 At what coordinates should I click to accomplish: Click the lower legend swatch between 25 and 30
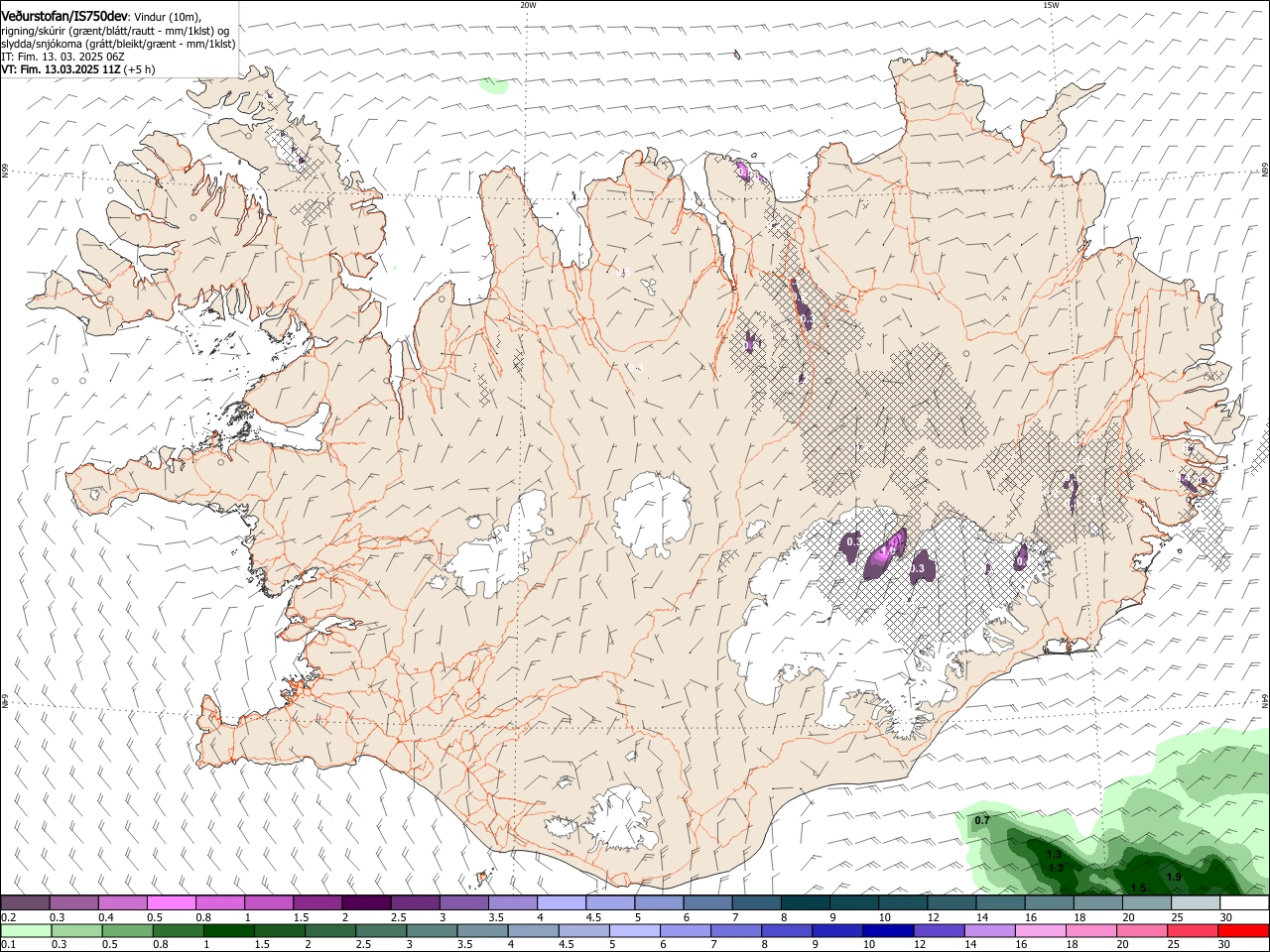tap(1194, 931)
